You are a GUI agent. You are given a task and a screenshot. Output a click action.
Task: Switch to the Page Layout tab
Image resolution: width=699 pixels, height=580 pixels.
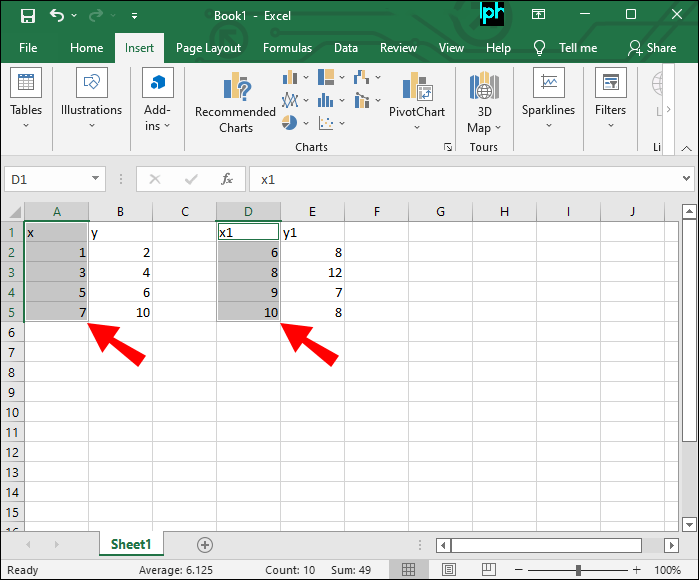click(x=208, y=48)
